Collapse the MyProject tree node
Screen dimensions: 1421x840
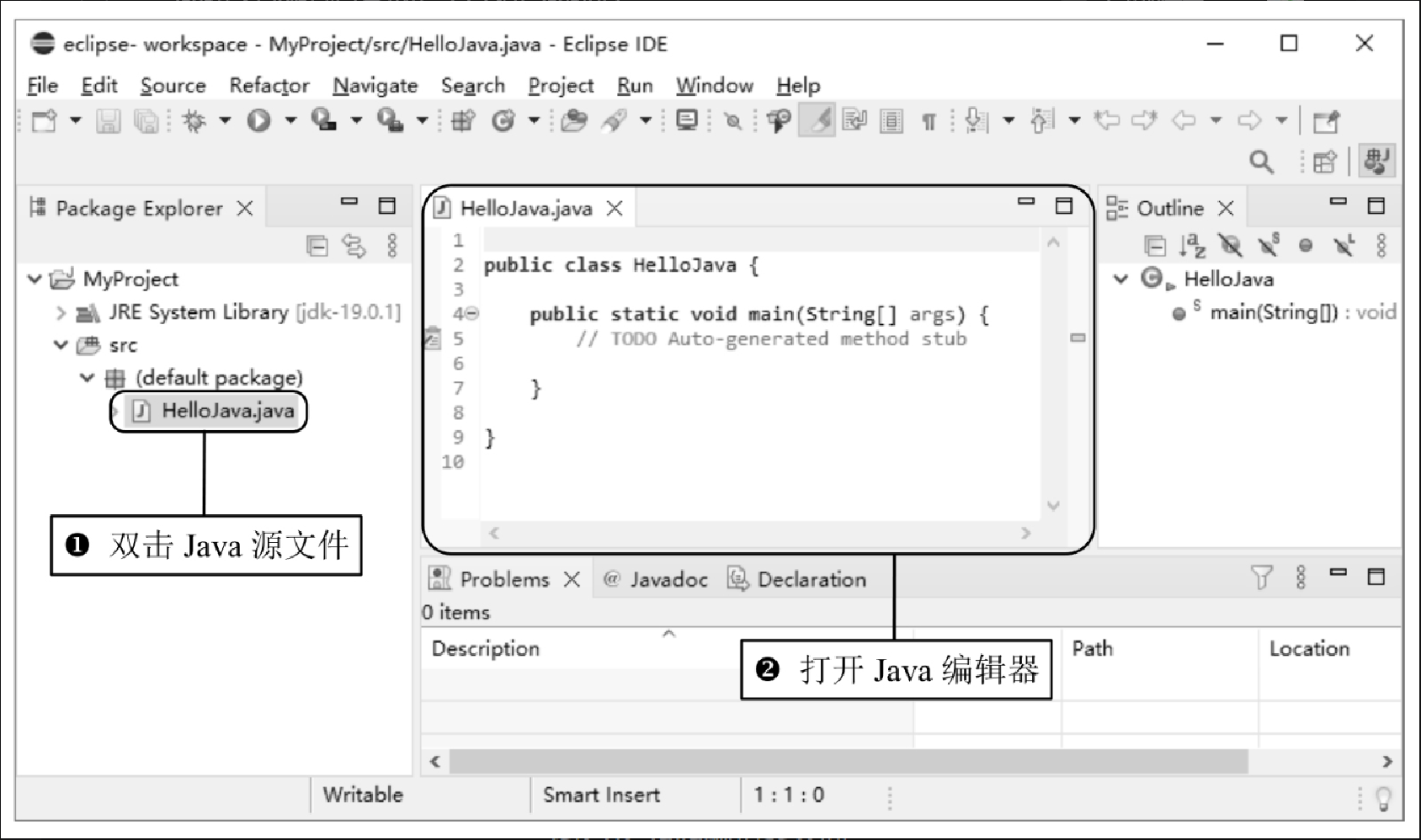(x=35, y=279)
